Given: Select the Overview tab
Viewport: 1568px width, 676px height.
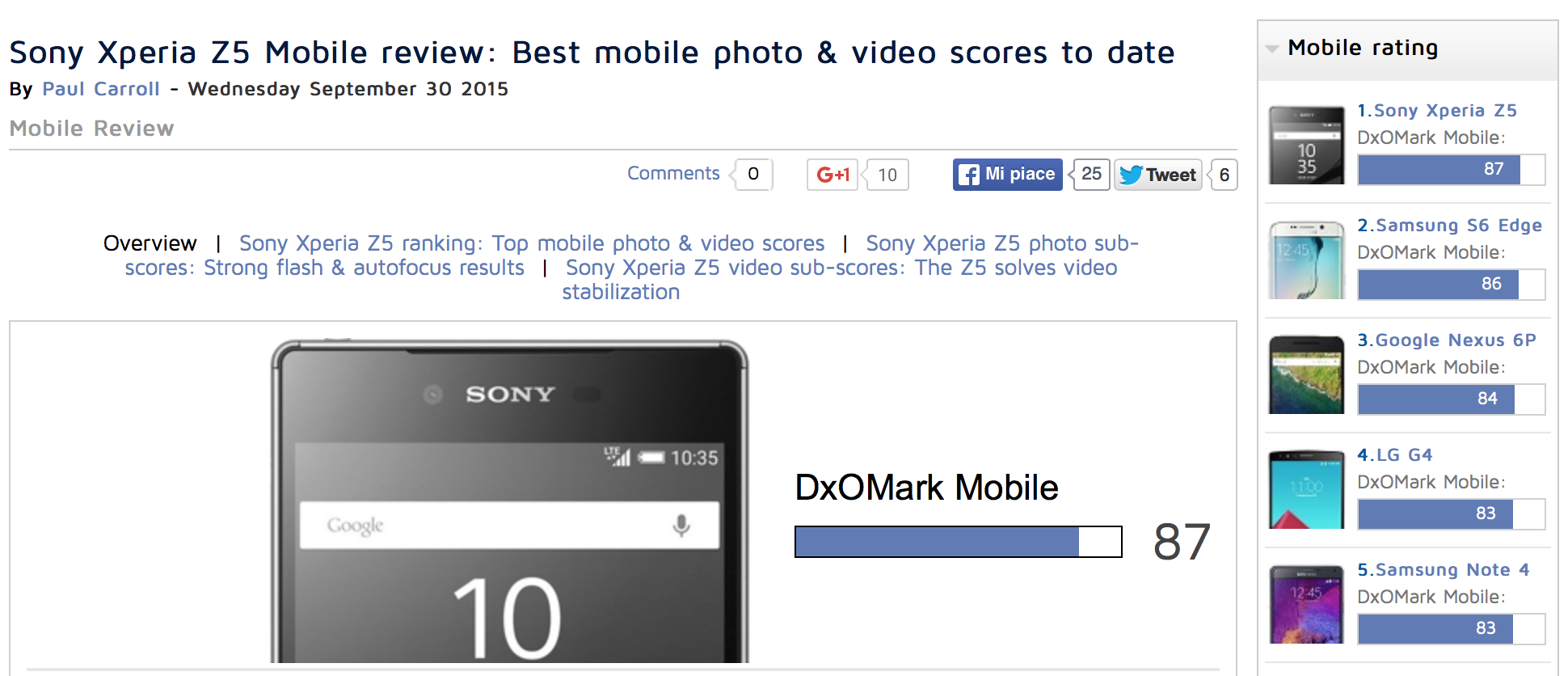Looking at the screenshot, I should coord(150,243).
